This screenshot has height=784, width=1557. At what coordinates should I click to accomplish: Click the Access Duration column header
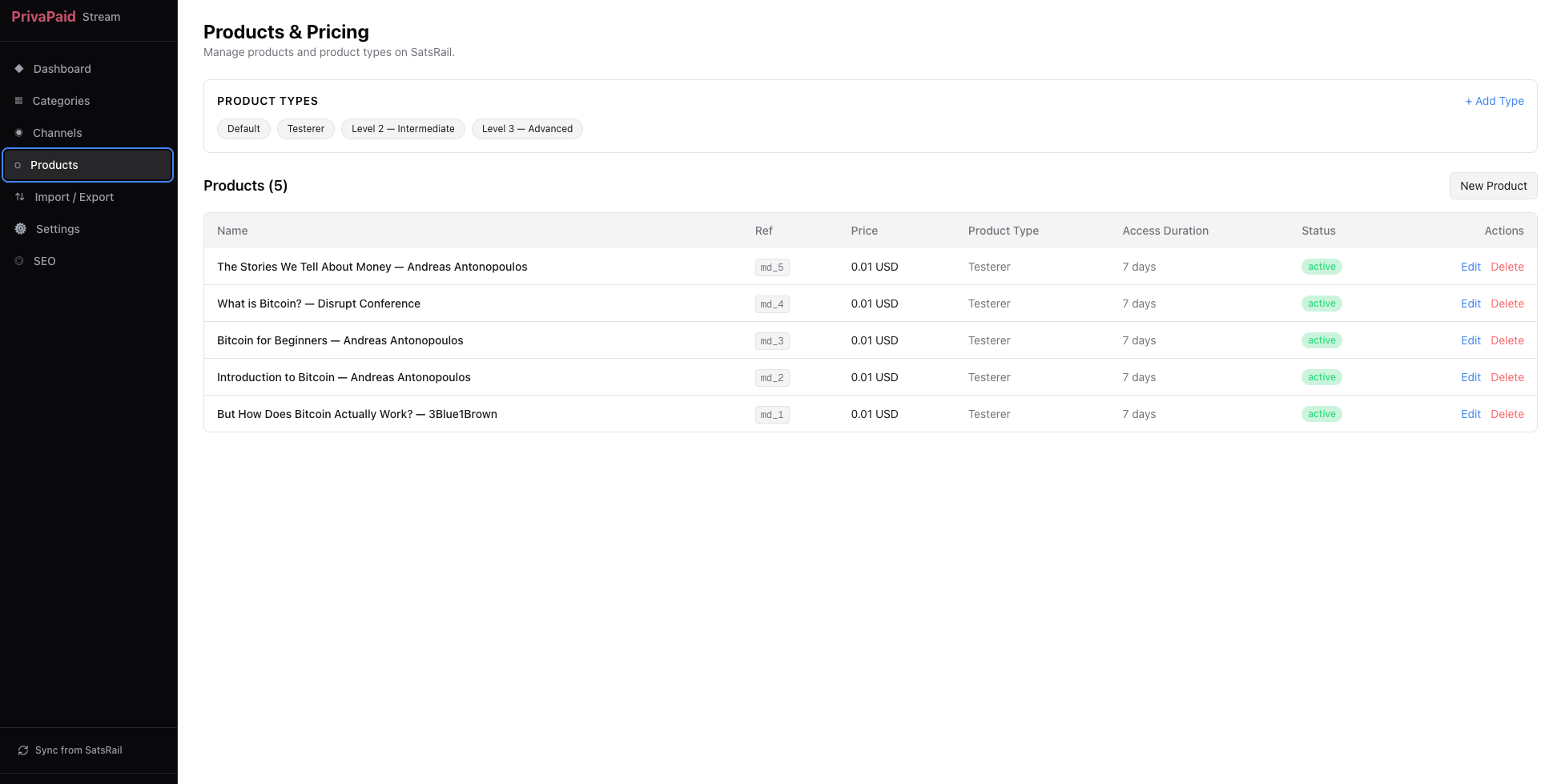(x=1165, y=231)
